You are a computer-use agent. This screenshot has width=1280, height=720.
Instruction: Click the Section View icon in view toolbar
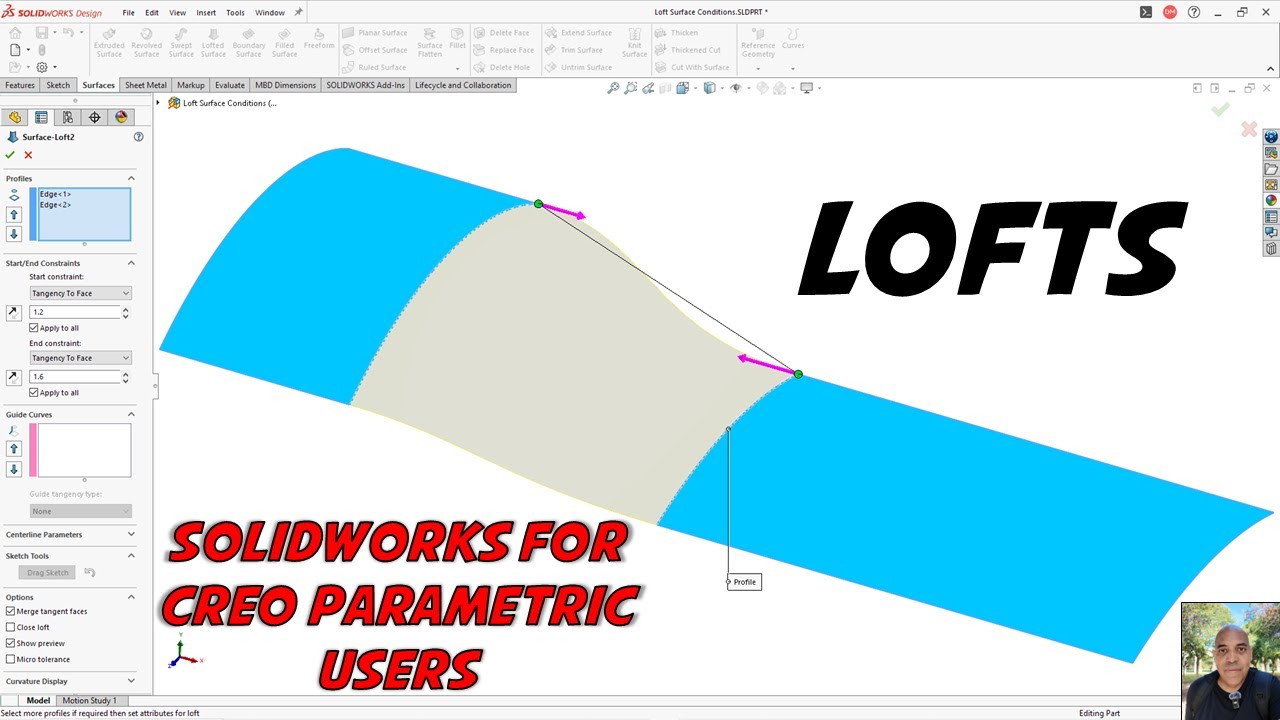tap(666, 88)
